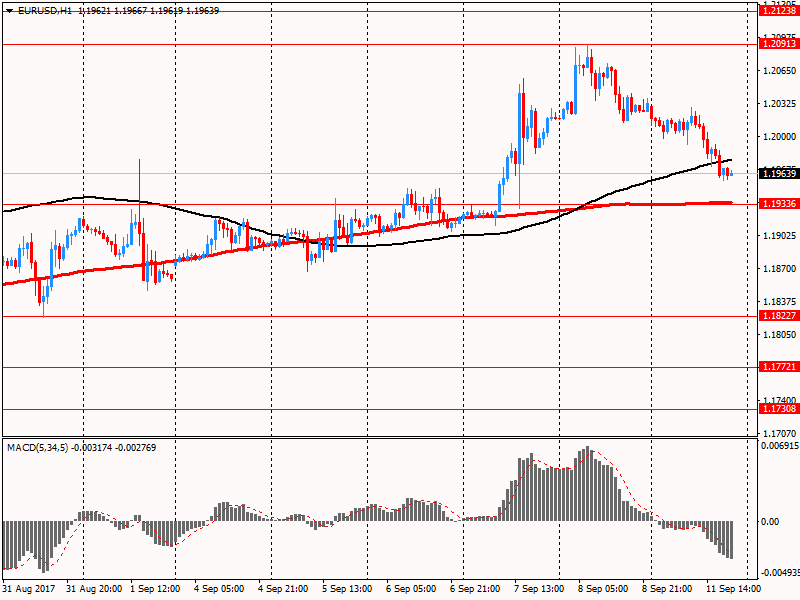Click the 31 Aug 2017 date label
The width and height of the screenshot is (800, 600).
[x=29, y=589]
